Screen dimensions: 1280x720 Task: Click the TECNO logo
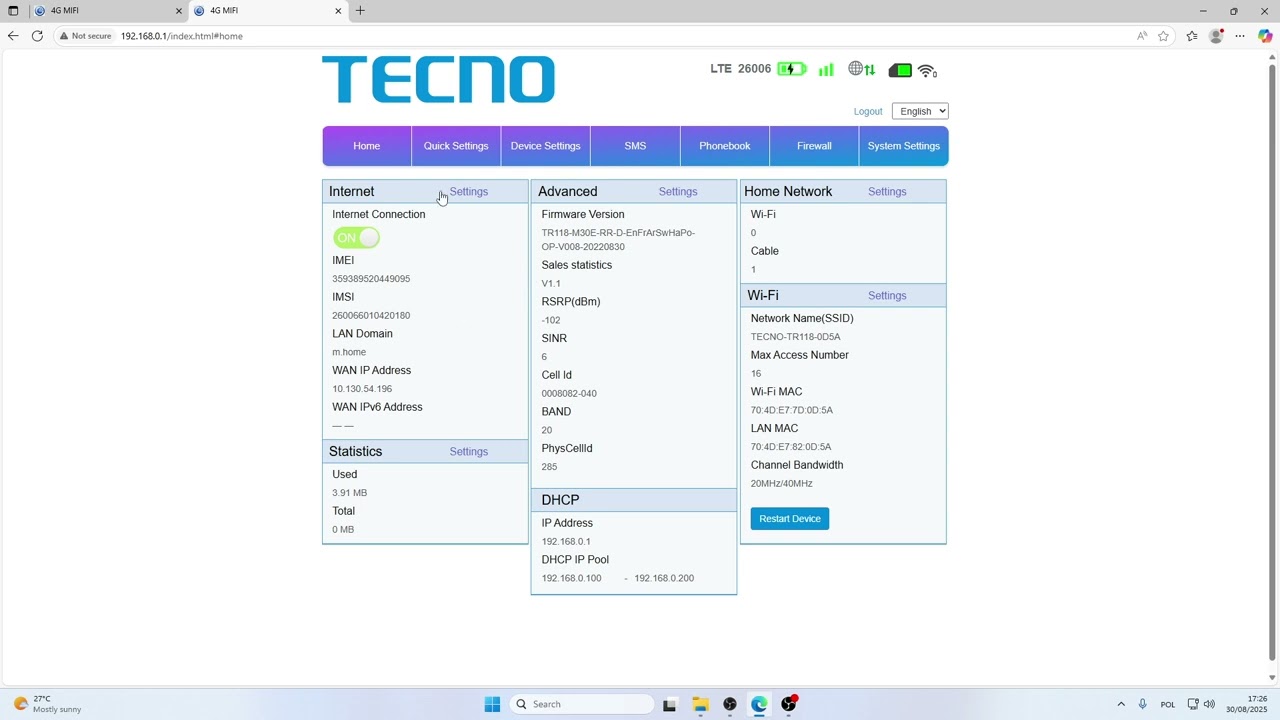coord(438,79)
